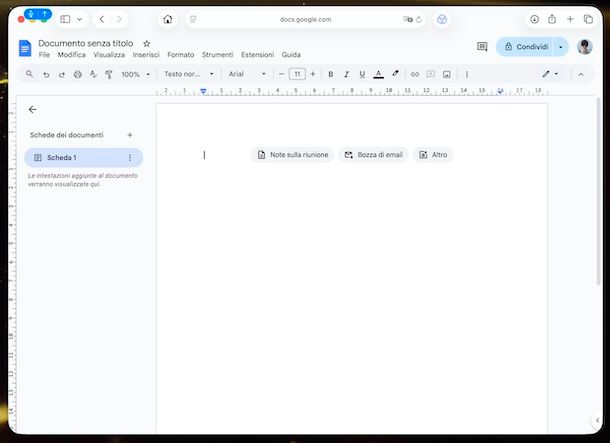Redo the last action
Image resolution: width=610 pixels, height=443 pixels.
pyautogui.click(x=62, y=74)
